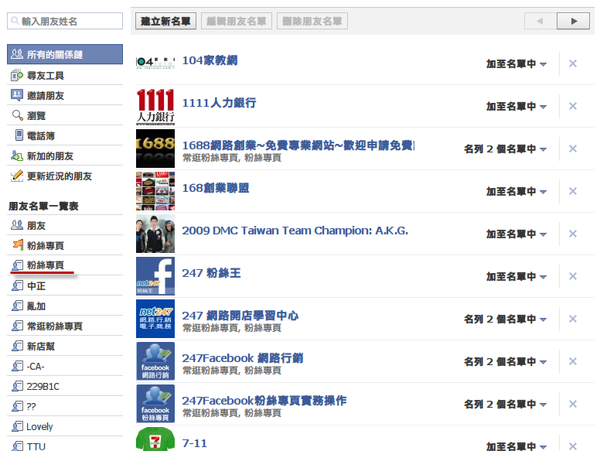Open the -CA- friend list

point(65,366)
